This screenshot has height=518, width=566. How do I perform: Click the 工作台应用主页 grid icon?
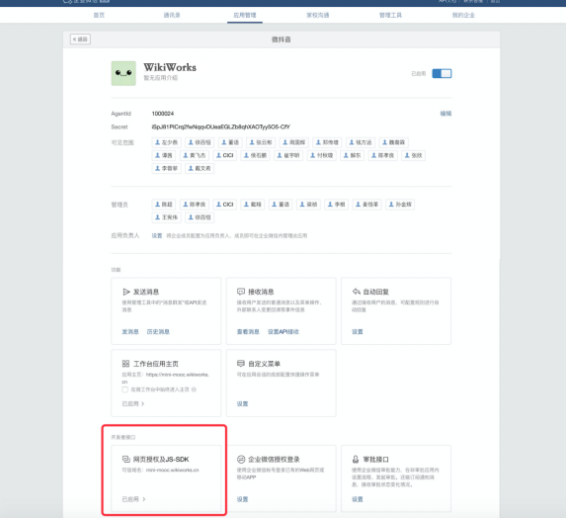coord(126,364)
